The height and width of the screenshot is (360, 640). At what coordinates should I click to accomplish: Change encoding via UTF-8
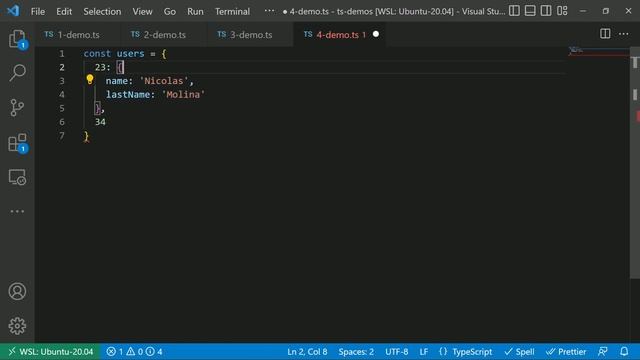click(x=397, y=351)
